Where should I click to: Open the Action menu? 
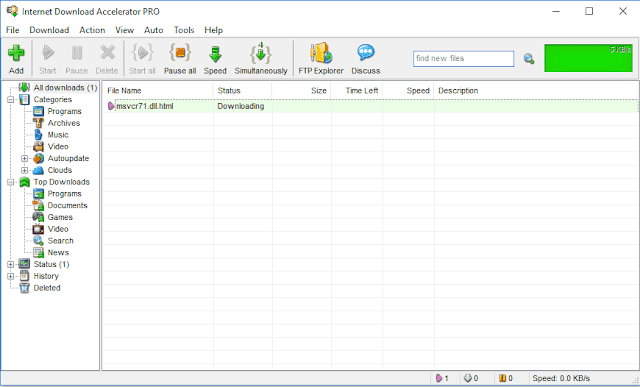92,30
